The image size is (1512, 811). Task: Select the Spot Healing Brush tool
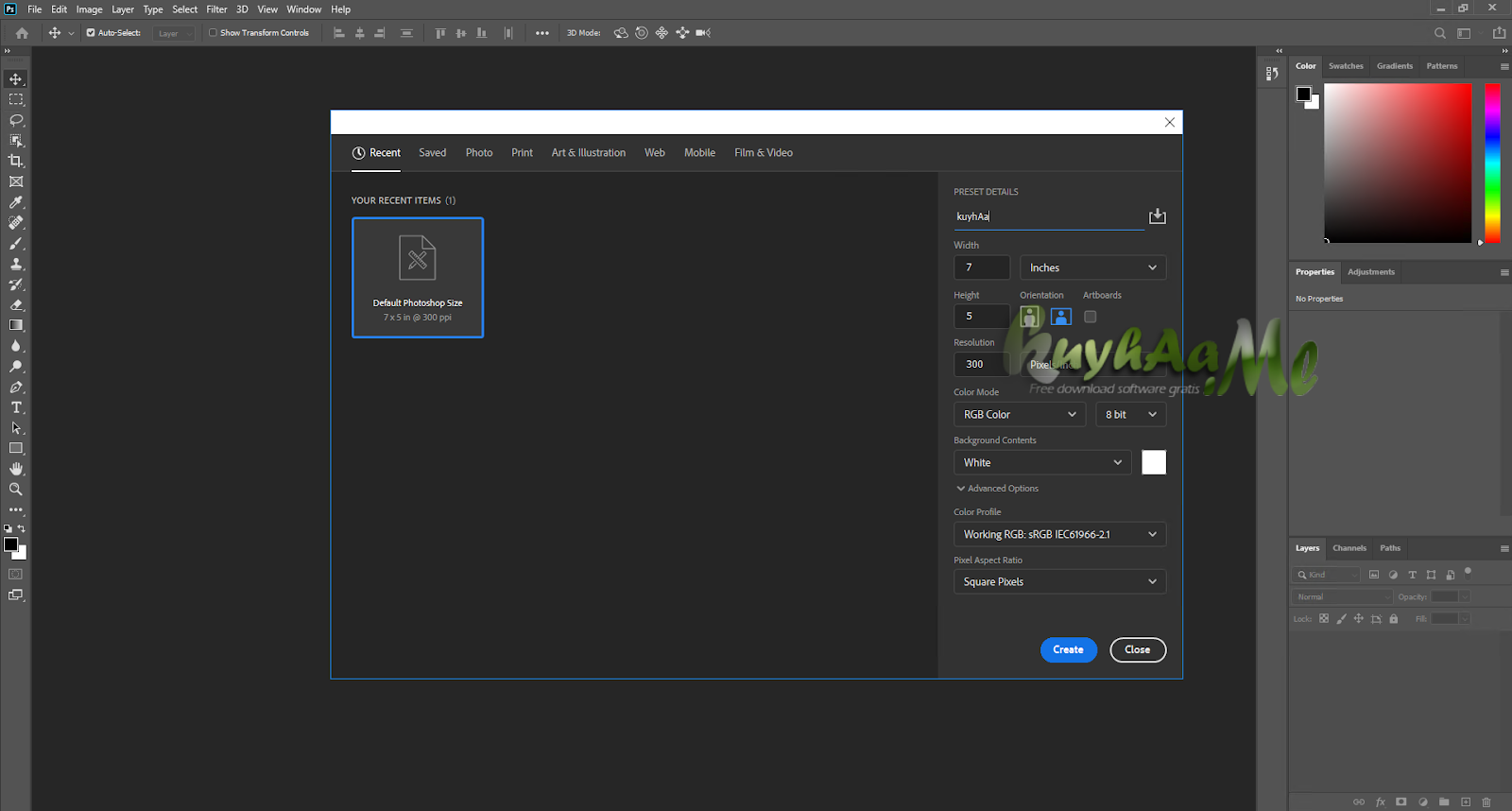pyautogui.click(x=16, y=223)
